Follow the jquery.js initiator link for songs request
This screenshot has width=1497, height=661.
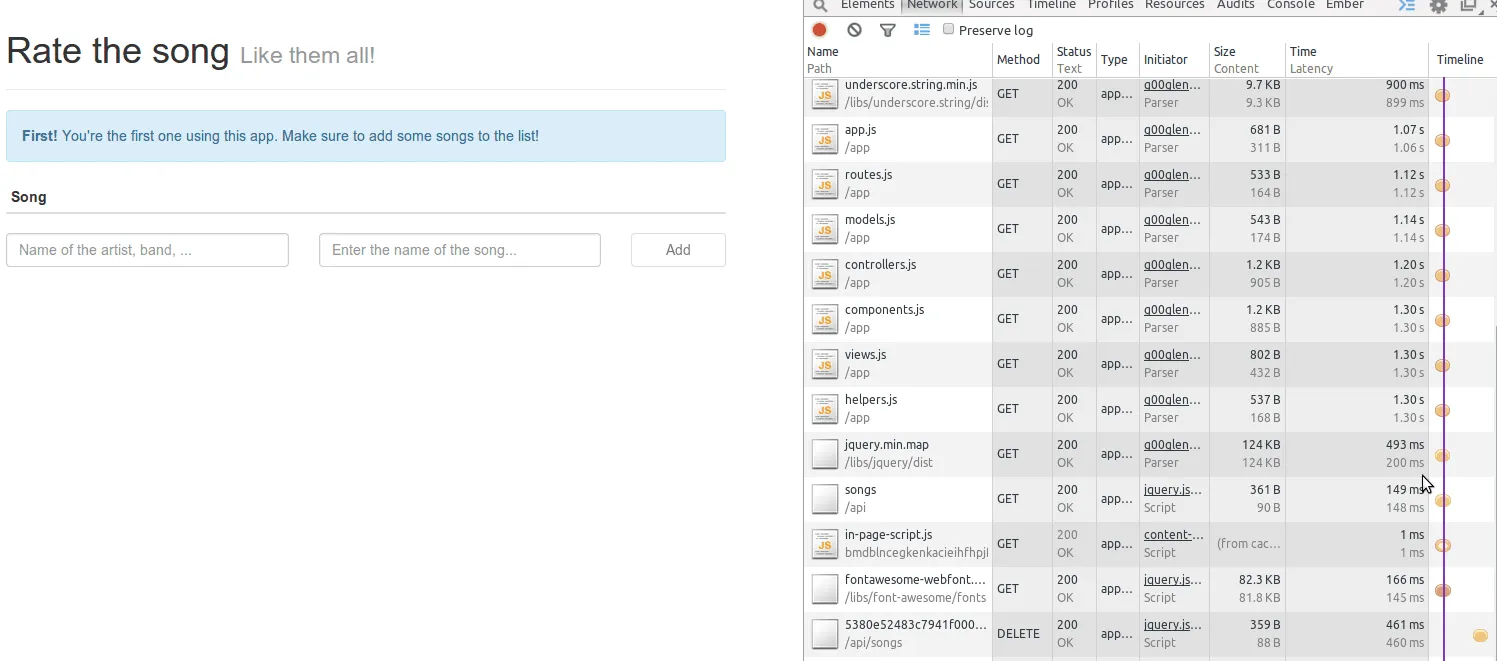tap(1172, 490)
